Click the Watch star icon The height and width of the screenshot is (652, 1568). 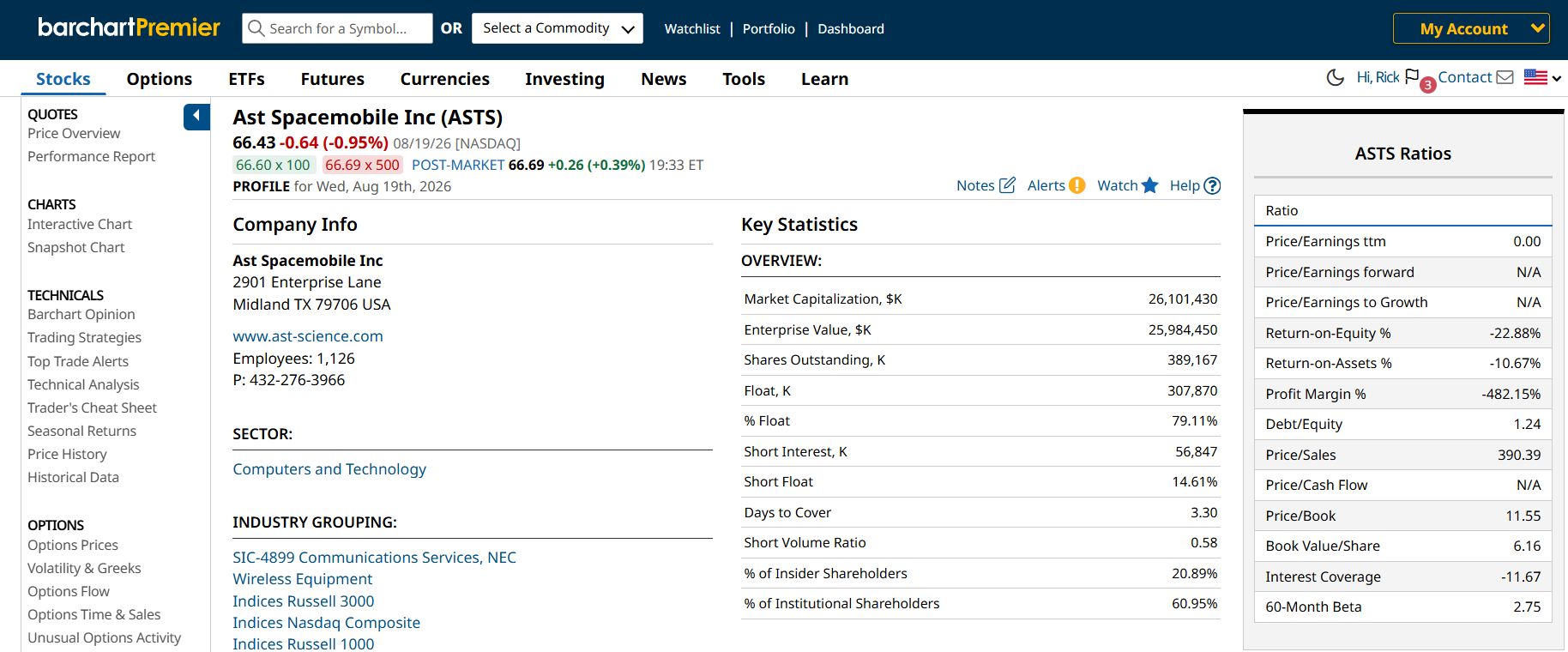click(1150, 185)
